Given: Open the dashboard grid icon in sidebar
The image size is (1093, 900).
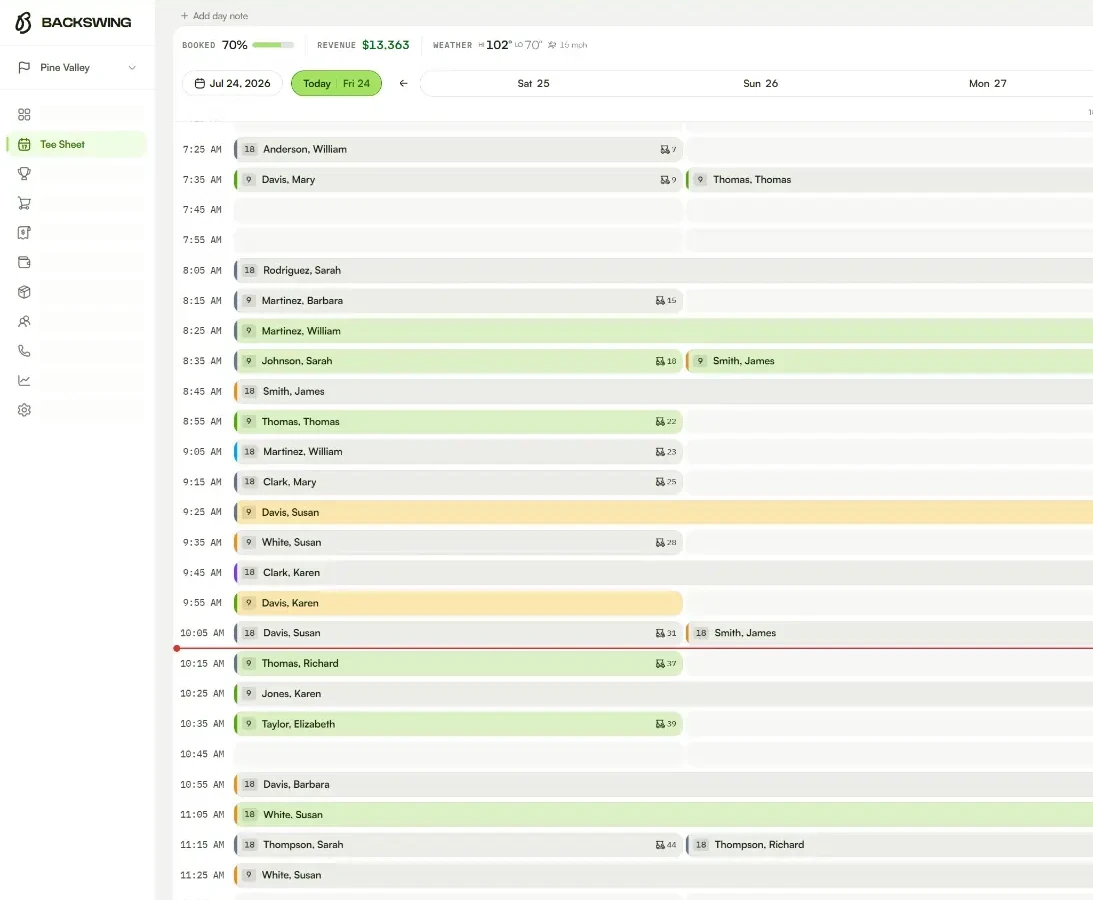Looking at the screenshot, I should click(x=24, y=114).
